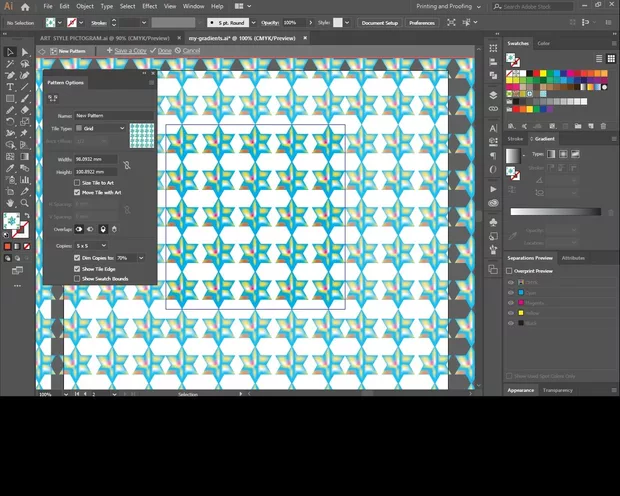
Task: Choose the radial gradient type icon
Action: click(563, 154)
